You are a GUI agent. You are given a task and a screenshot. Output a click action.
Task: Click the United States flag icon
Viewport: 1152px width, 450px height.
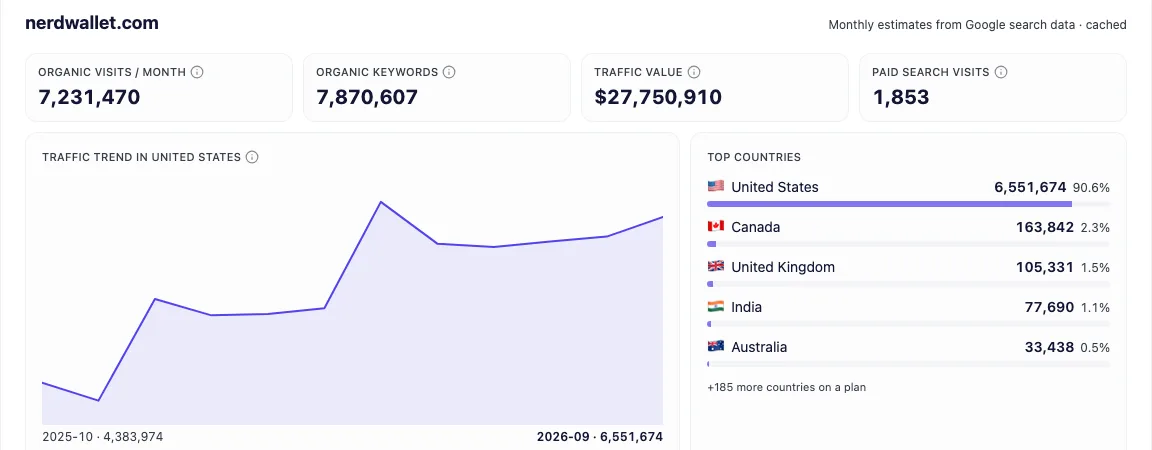tap(716, 186)
